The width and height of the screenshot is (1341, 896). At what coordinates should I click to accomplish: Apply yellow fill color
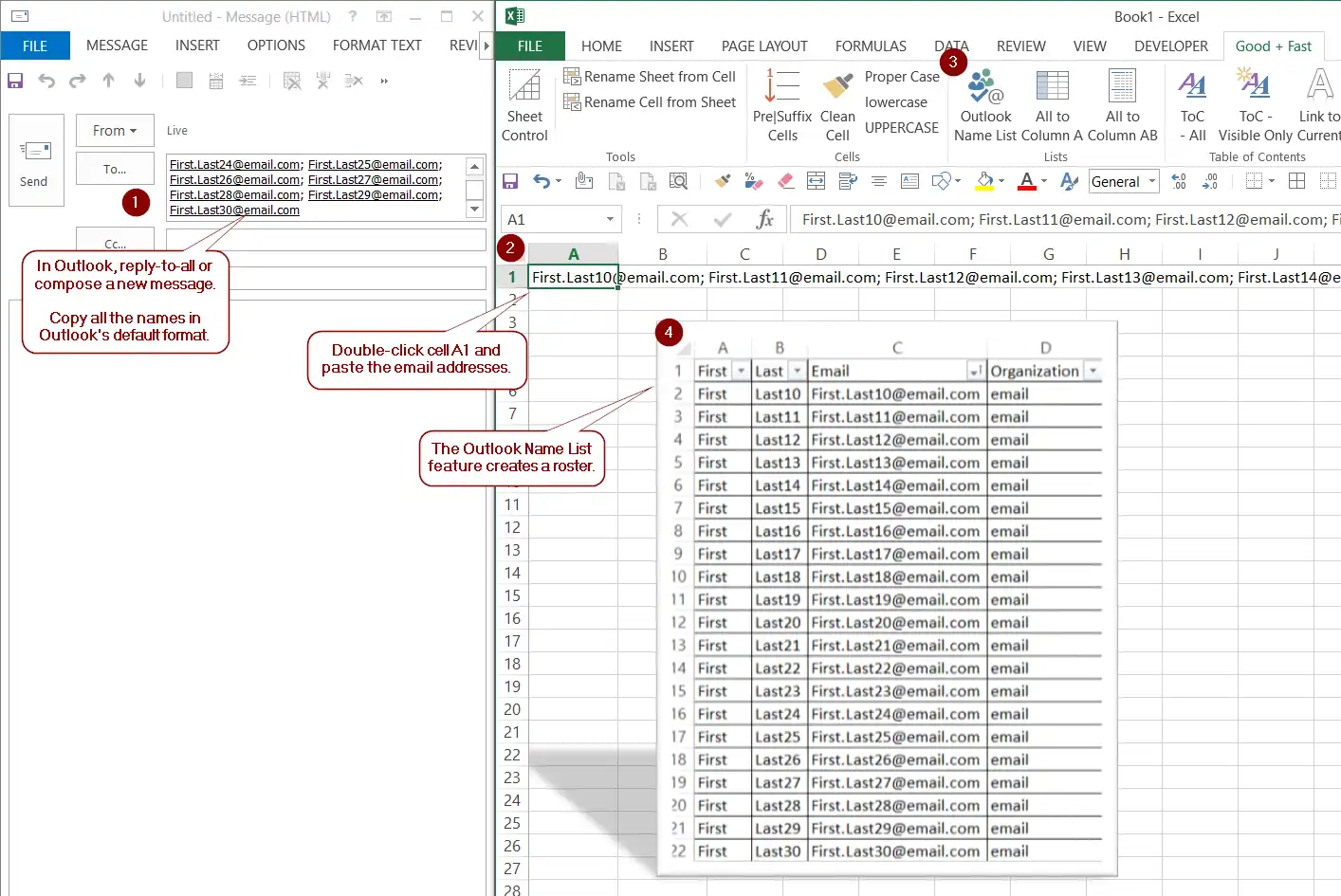tap(984, 181)
